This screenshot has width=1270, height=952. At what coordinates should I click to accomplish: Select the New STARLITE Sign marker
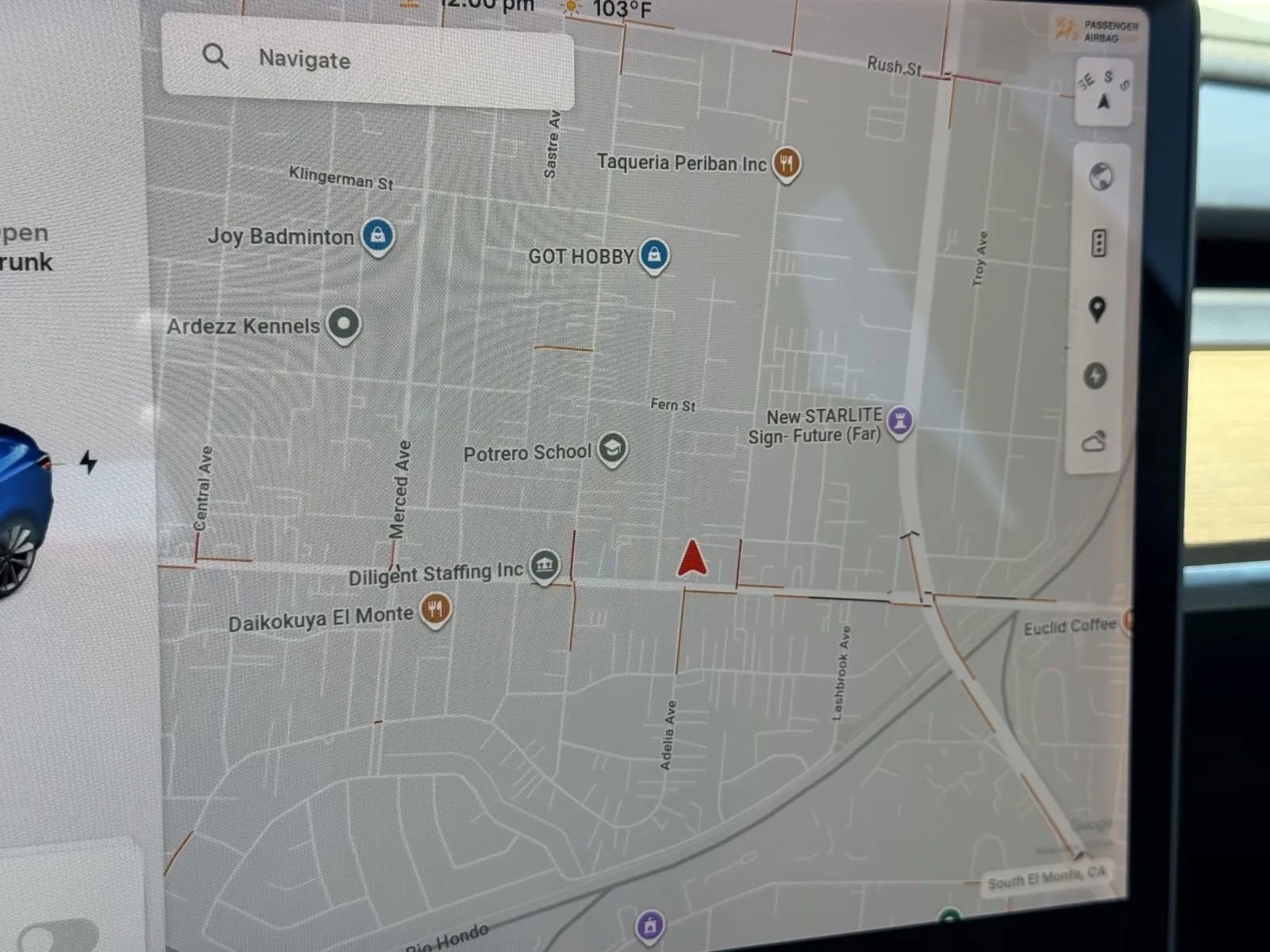click(899, 422)
